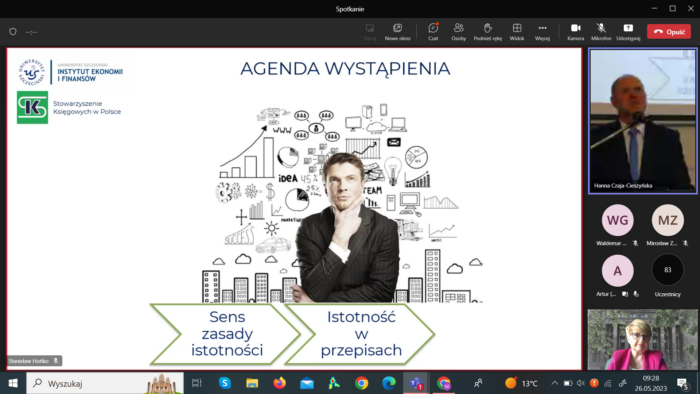Click the Wyszukaj taskbar search box

coord(105,383)
